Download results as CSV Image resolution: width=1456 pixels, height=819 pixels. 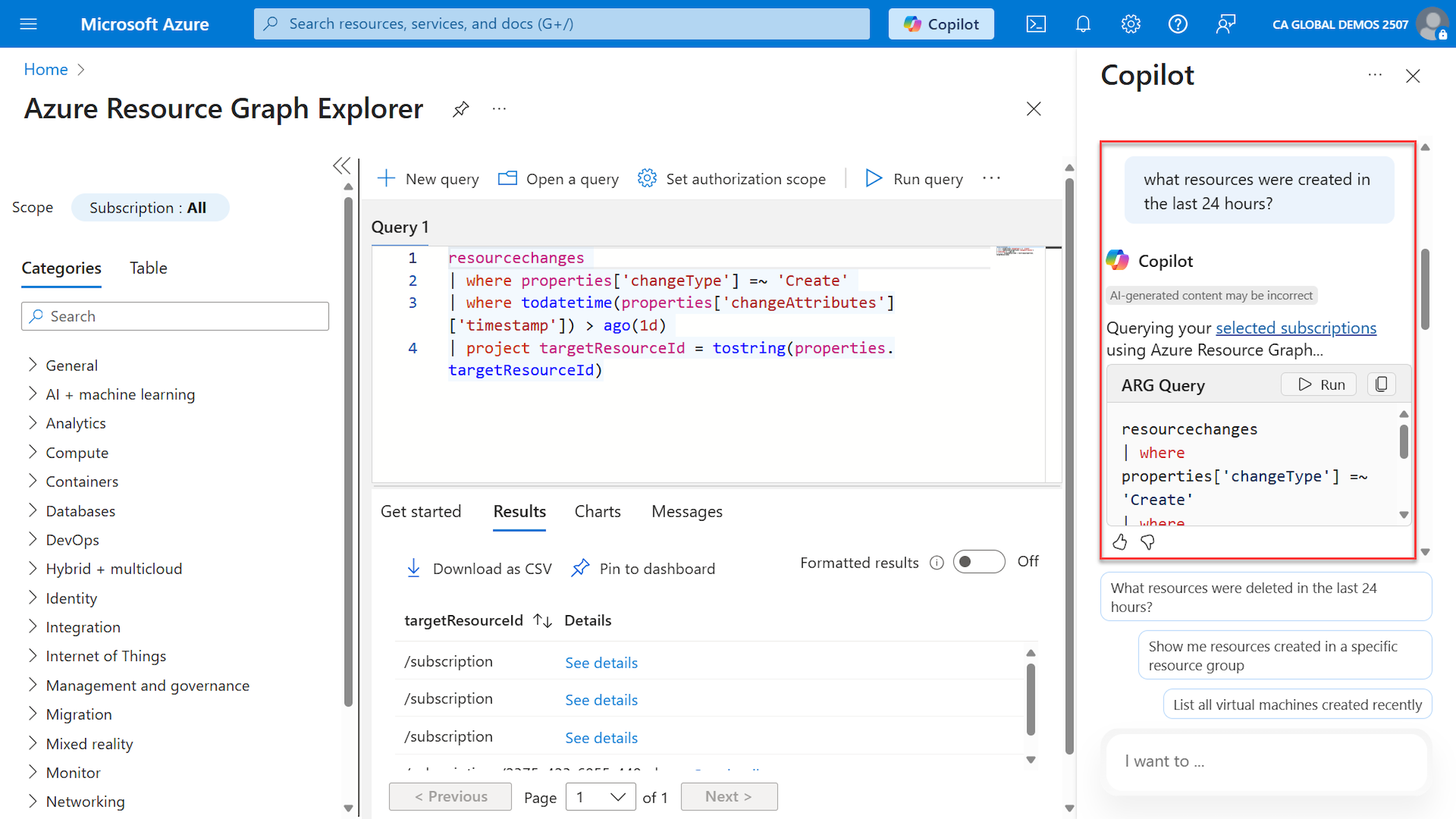click(479, 569)
